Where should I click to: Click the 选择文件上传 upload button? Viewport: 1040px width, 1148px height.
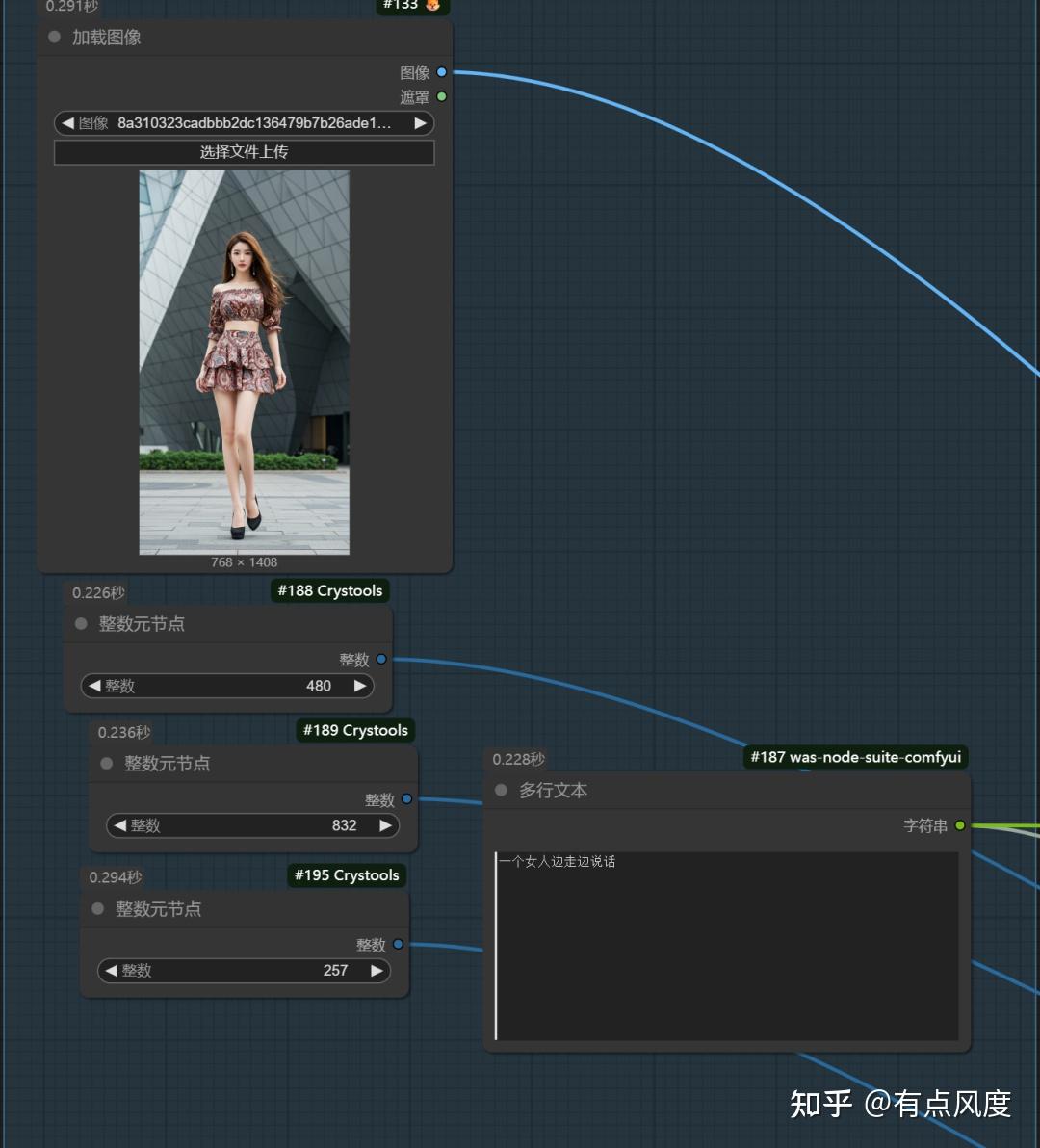[244, 152]
